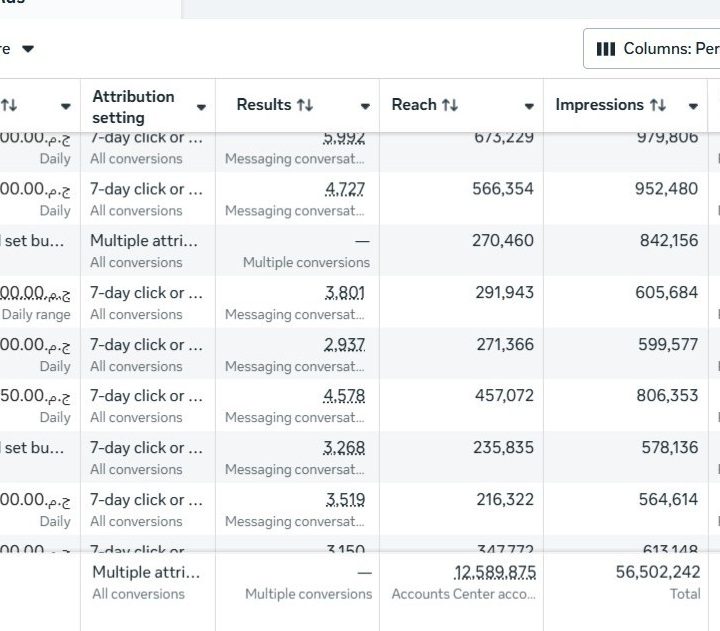Viewport: 720px width, 631px height.
Task: Click the 4,727 results link
Action: pos(345,189)
